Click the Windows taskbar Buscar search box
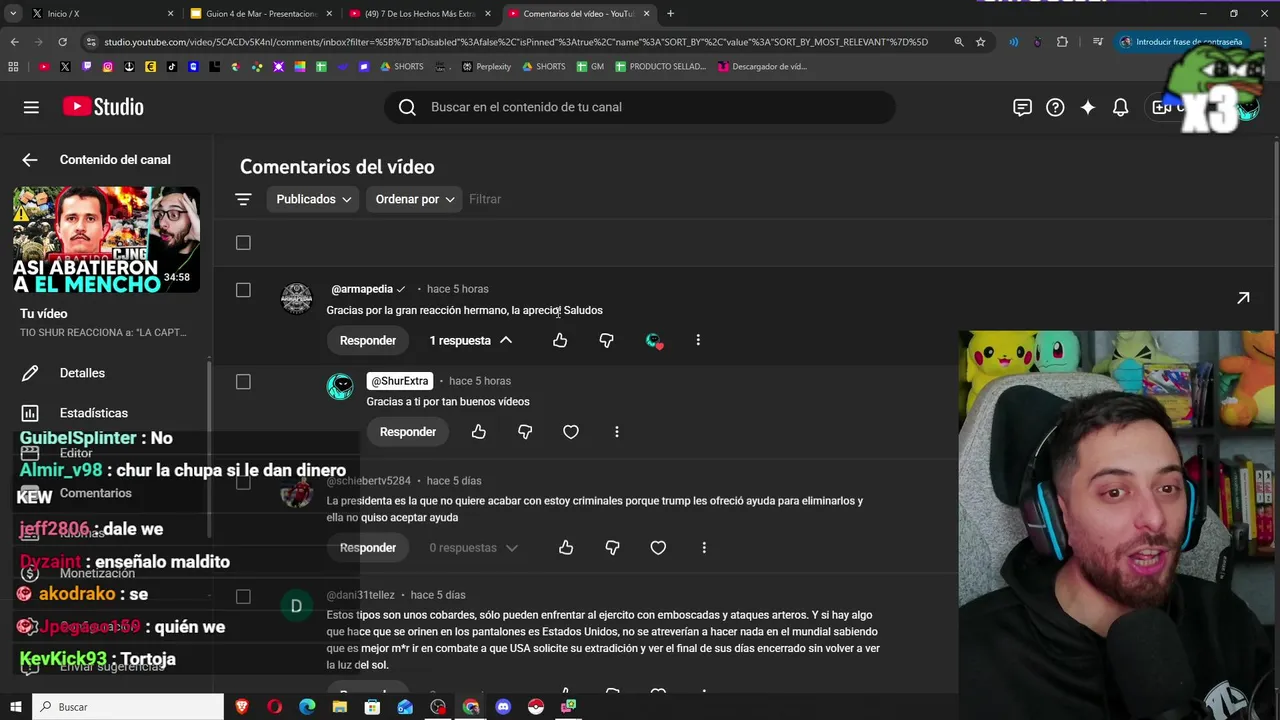The image size is (1280, 720). (x=128, y=707)
